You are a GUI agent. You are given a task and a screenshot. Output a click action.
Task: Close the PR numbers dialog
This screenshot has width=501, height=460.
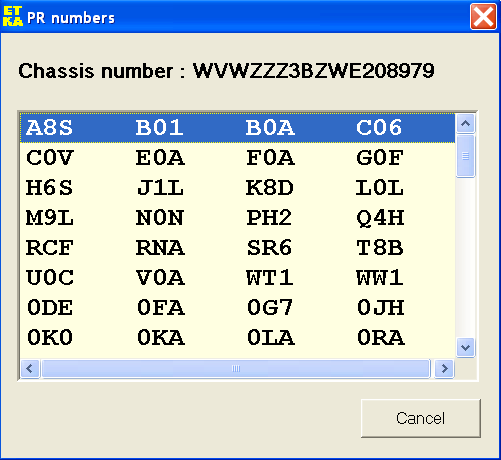[x=483, y=16]
